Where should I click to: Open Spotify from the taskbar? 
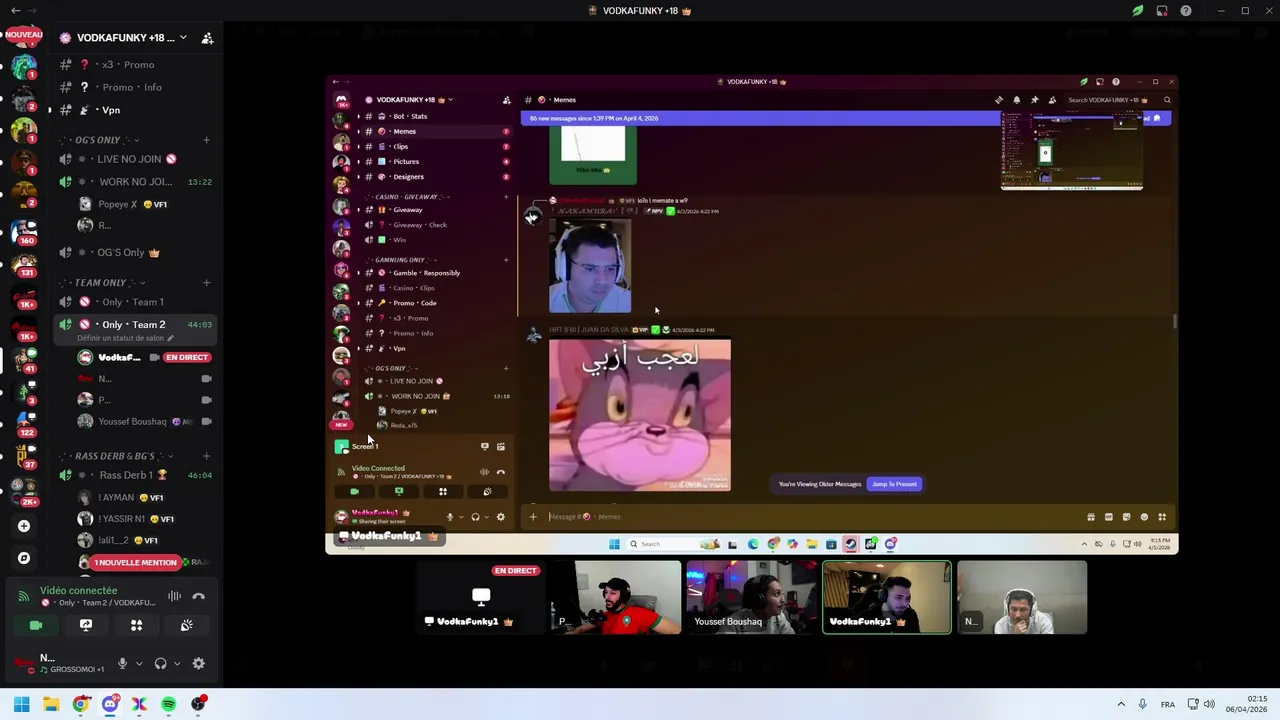[169, 704]
